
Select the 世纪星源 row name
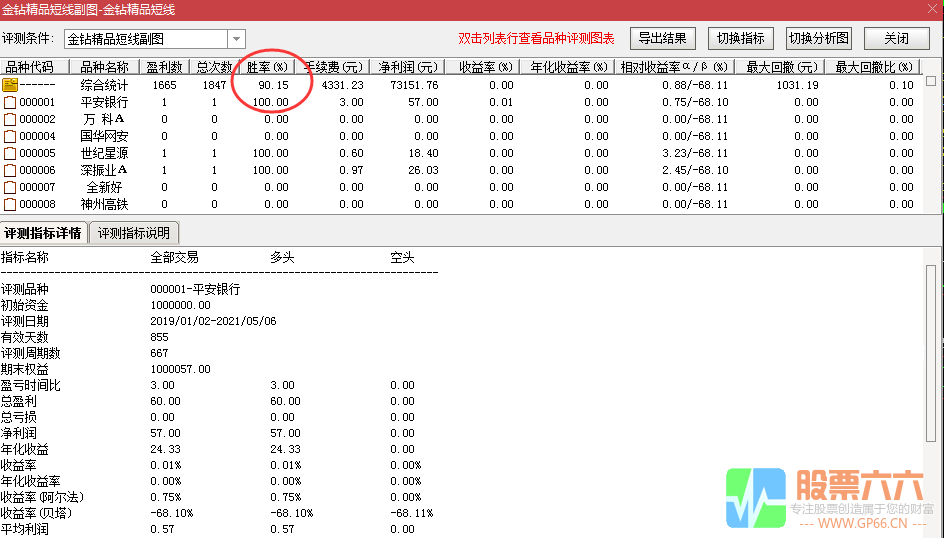[105, 153]
